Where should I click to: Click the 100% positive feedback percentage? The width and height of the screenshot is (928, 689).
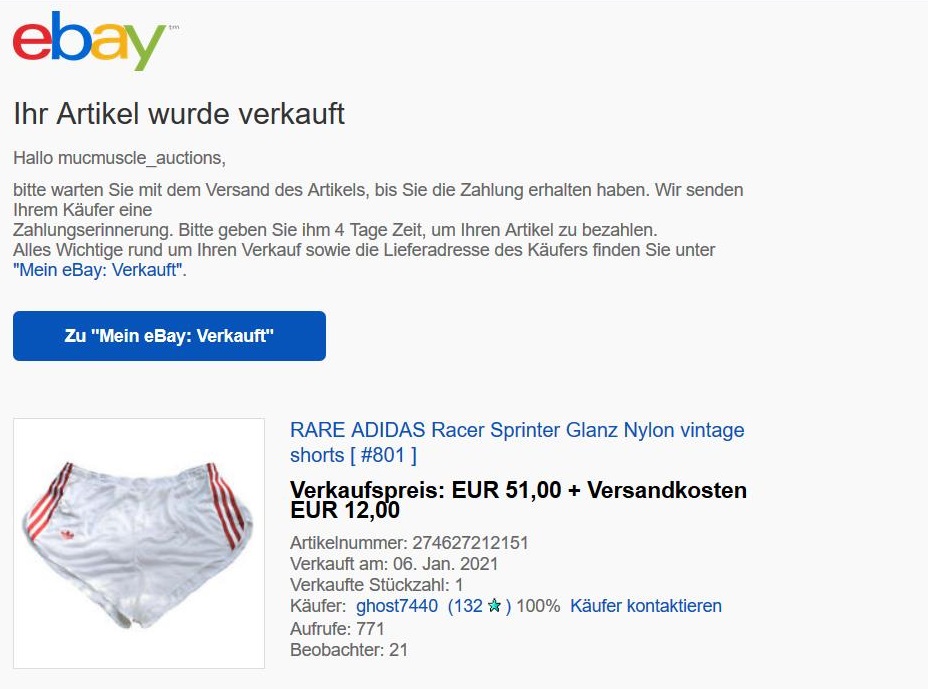pyautogui.click(x=538, y=606)
